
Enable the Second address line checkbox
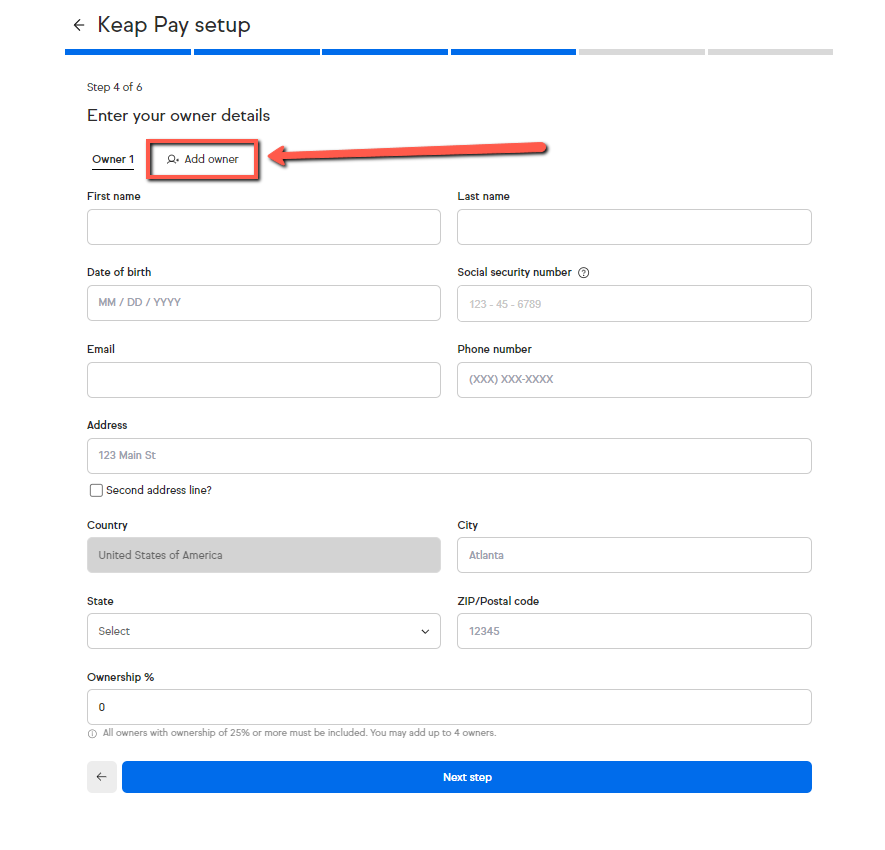click(x=96, y=490)
